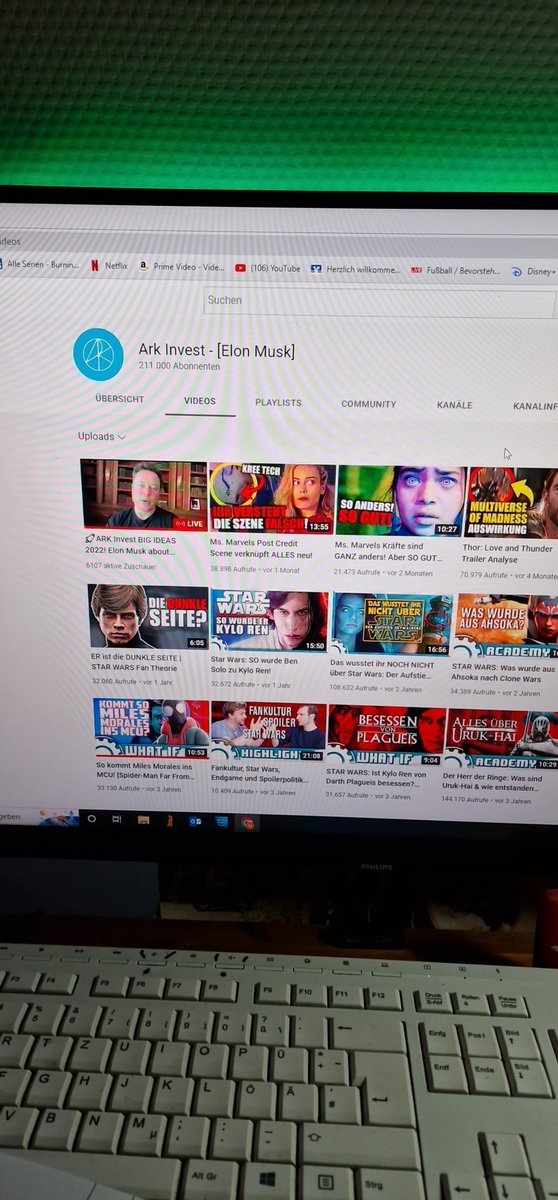Click the '10.409 Aufrufe • vor 3 Jahren' text
The height and width of the screenshot is (1200, 558).
coord(253,793)
